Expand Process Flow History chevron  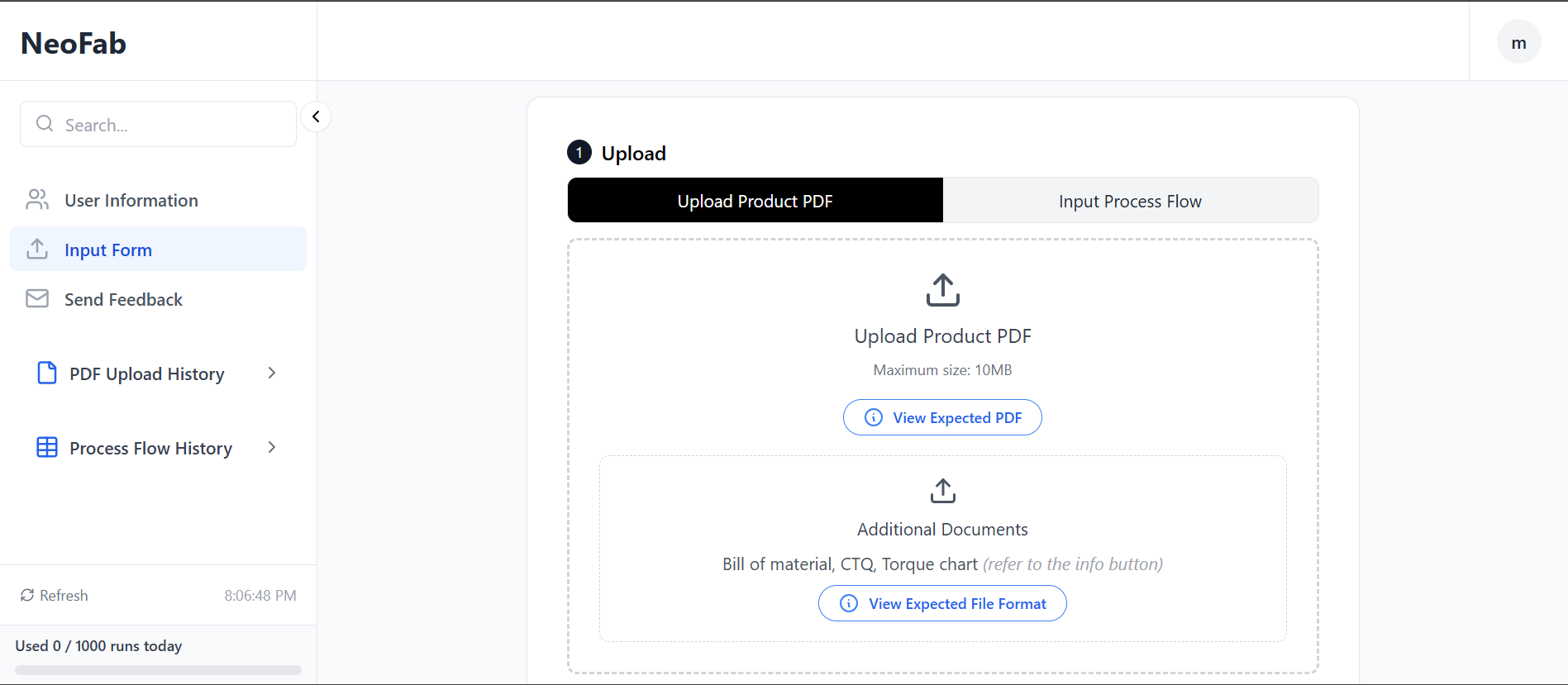272,448
